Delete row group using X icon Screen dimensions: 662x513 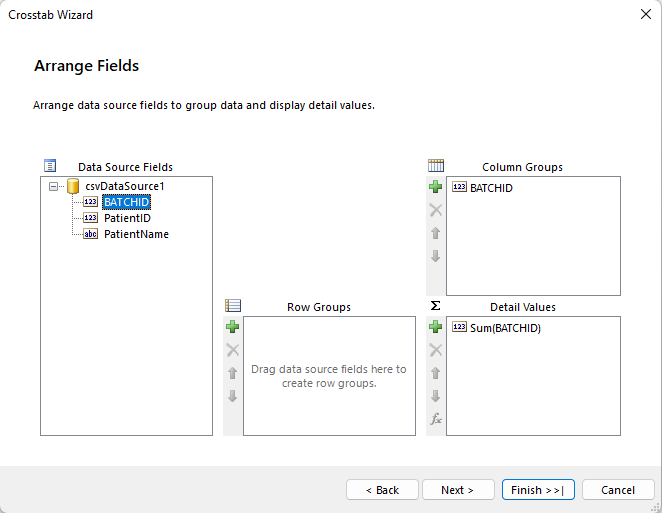click(x=232, y=350)
